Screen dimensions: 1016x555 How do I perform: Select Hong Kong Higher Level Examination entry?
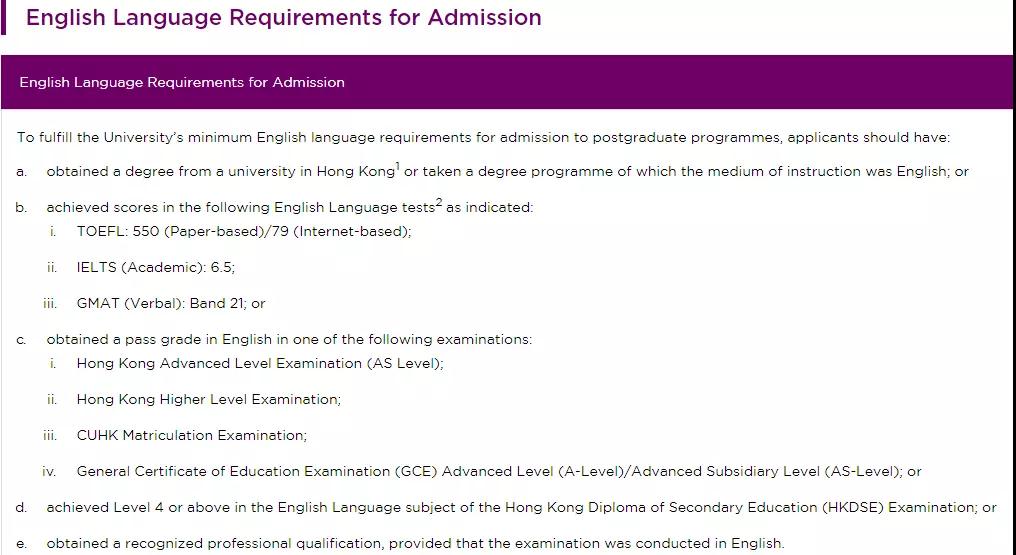point(209,400)
